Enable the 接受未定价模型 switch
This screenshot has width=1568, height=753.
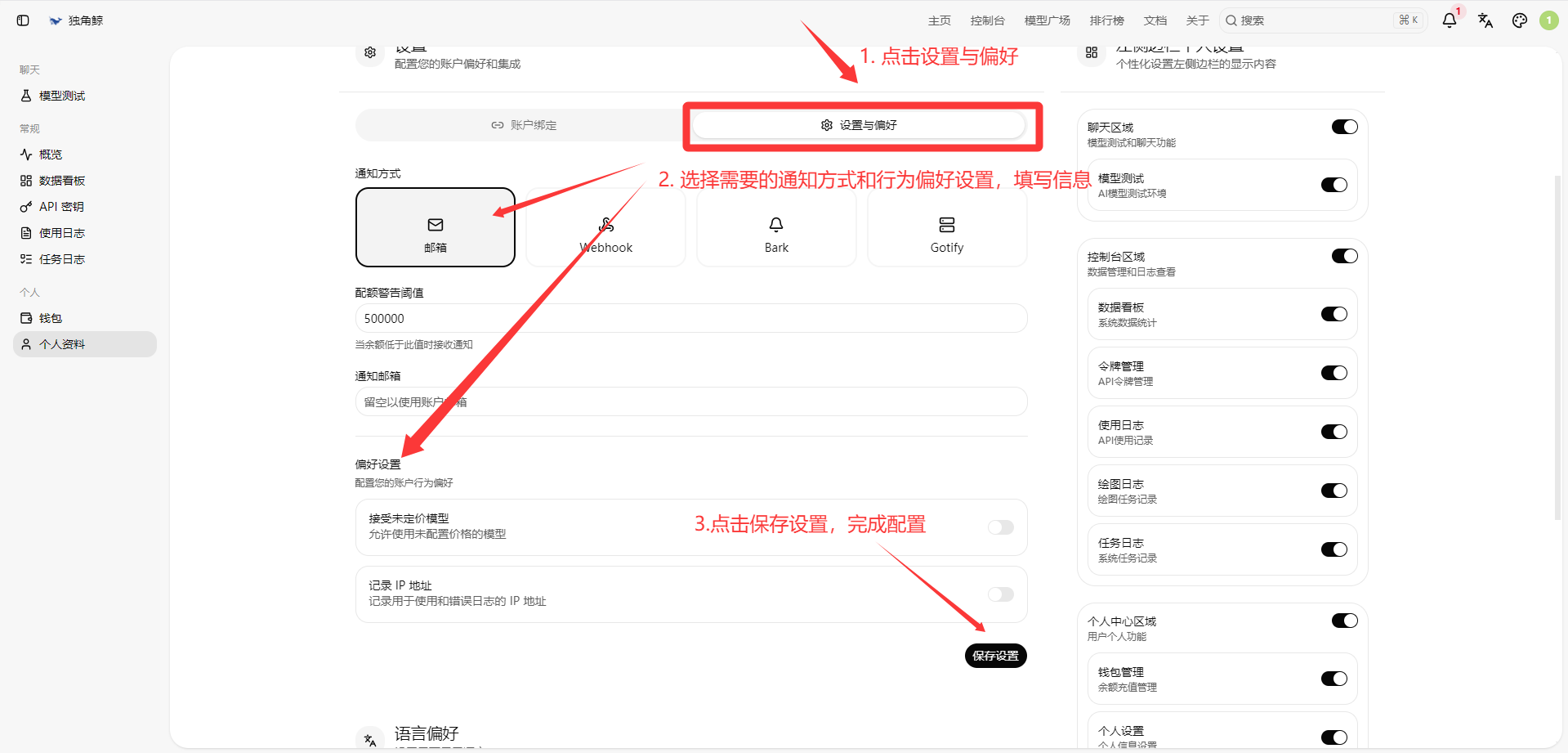coord(1000,527)
